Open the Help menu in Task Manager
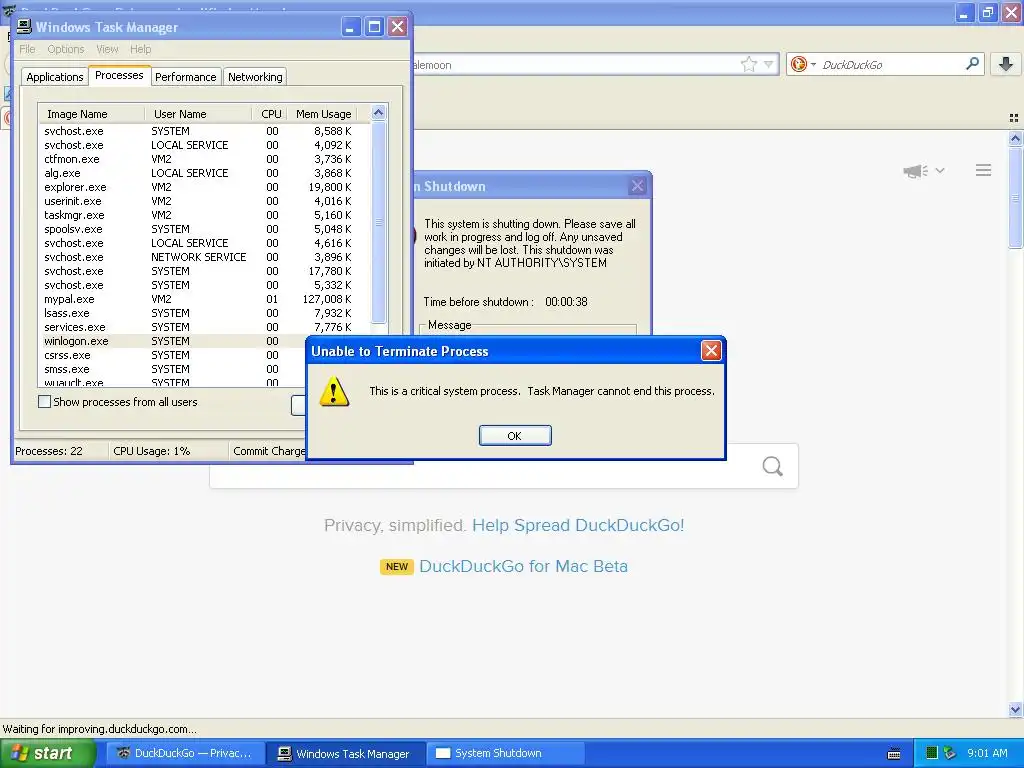 point(140,49)
